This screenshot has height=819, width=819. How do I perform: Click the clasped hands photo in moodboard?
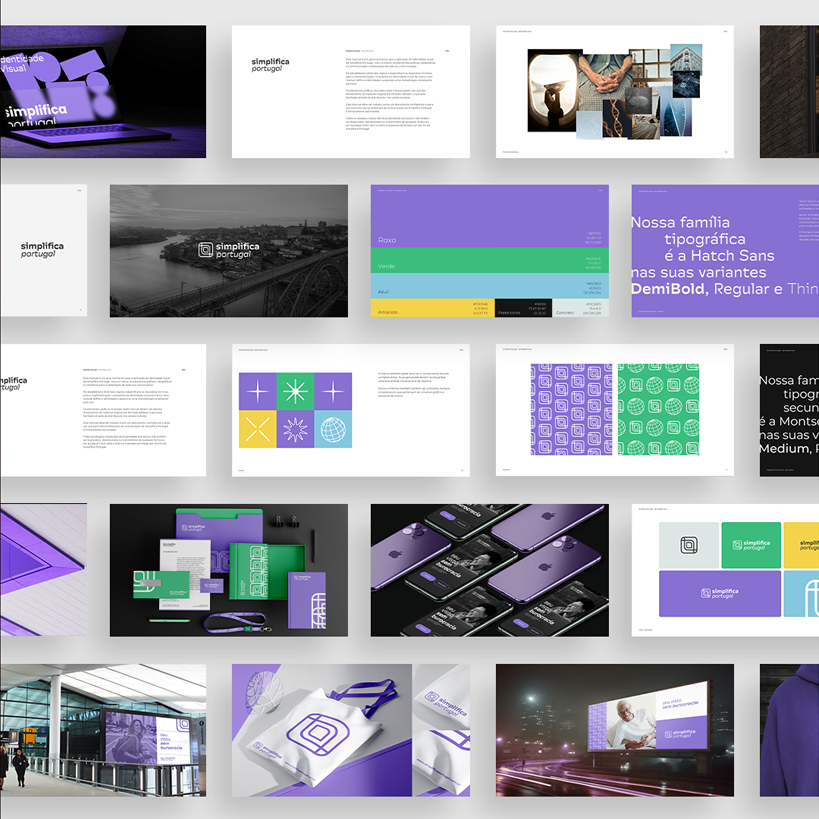[606, 77]
